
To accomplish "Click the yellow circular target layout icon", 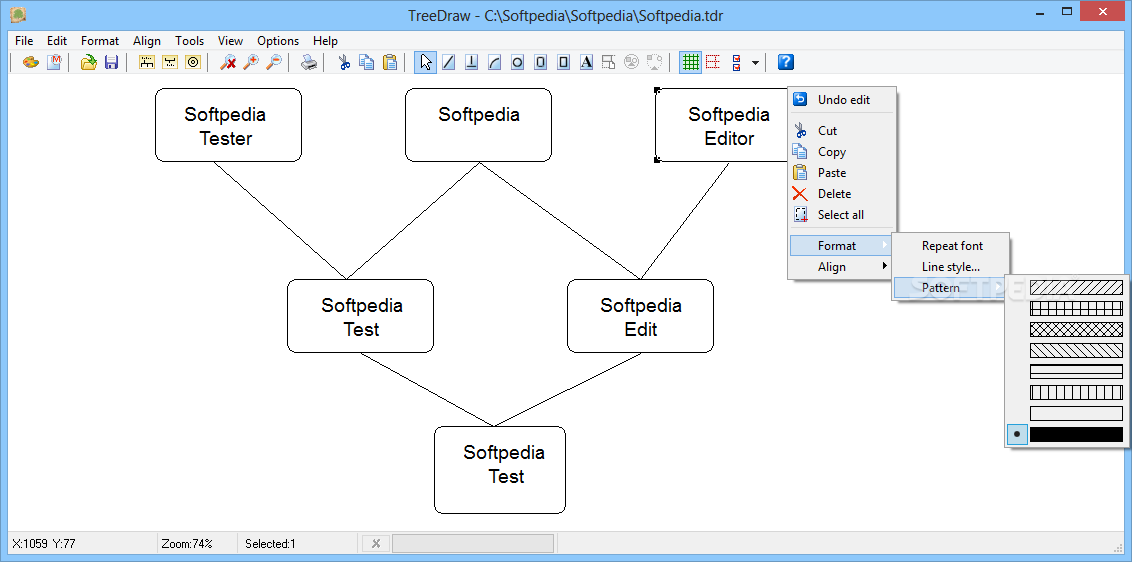I will pyautogui.click(x=193, y=62).
